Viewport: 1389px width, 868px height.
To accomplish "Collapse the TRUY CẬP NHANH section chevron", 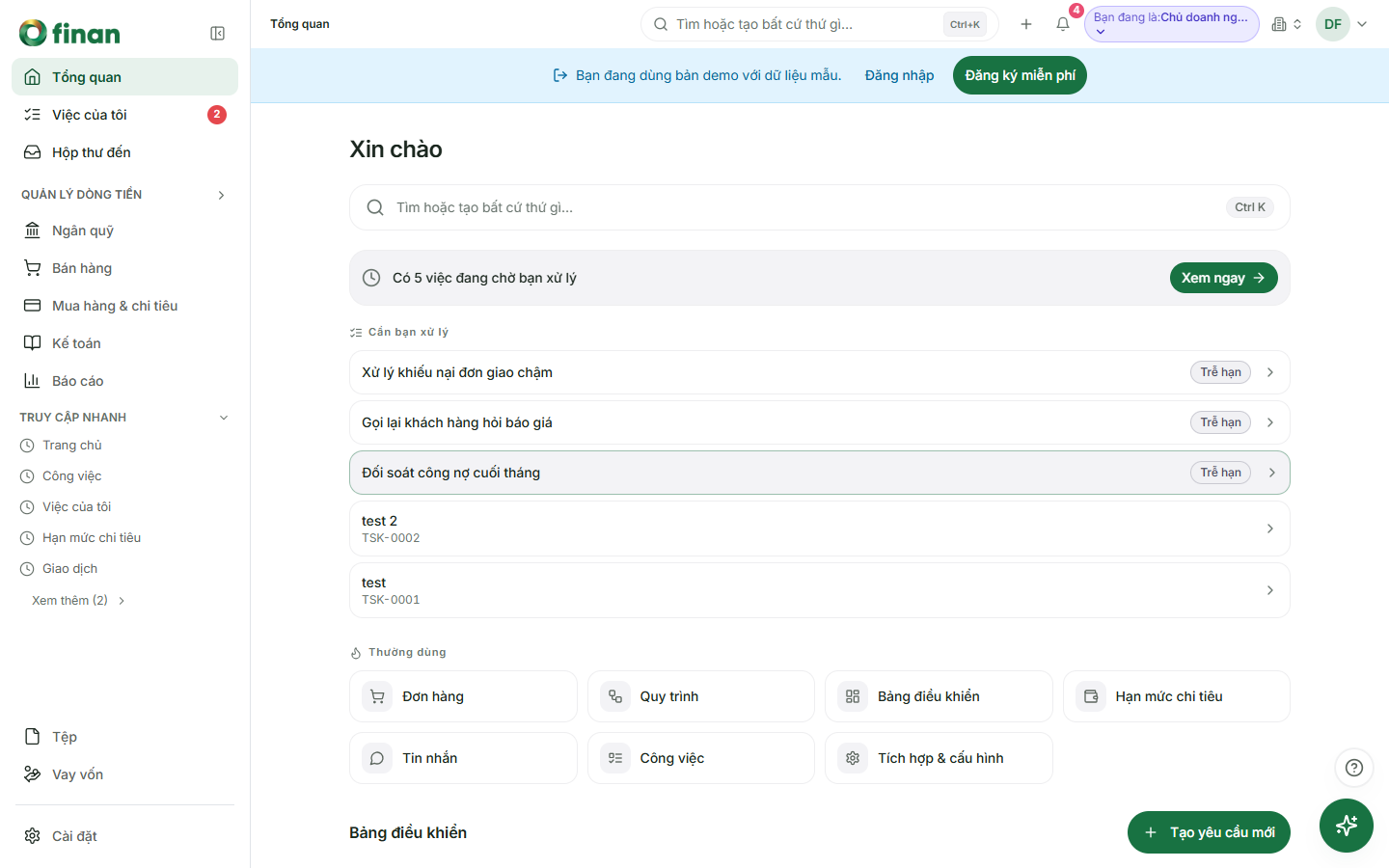I will click(x=224, y=418).
